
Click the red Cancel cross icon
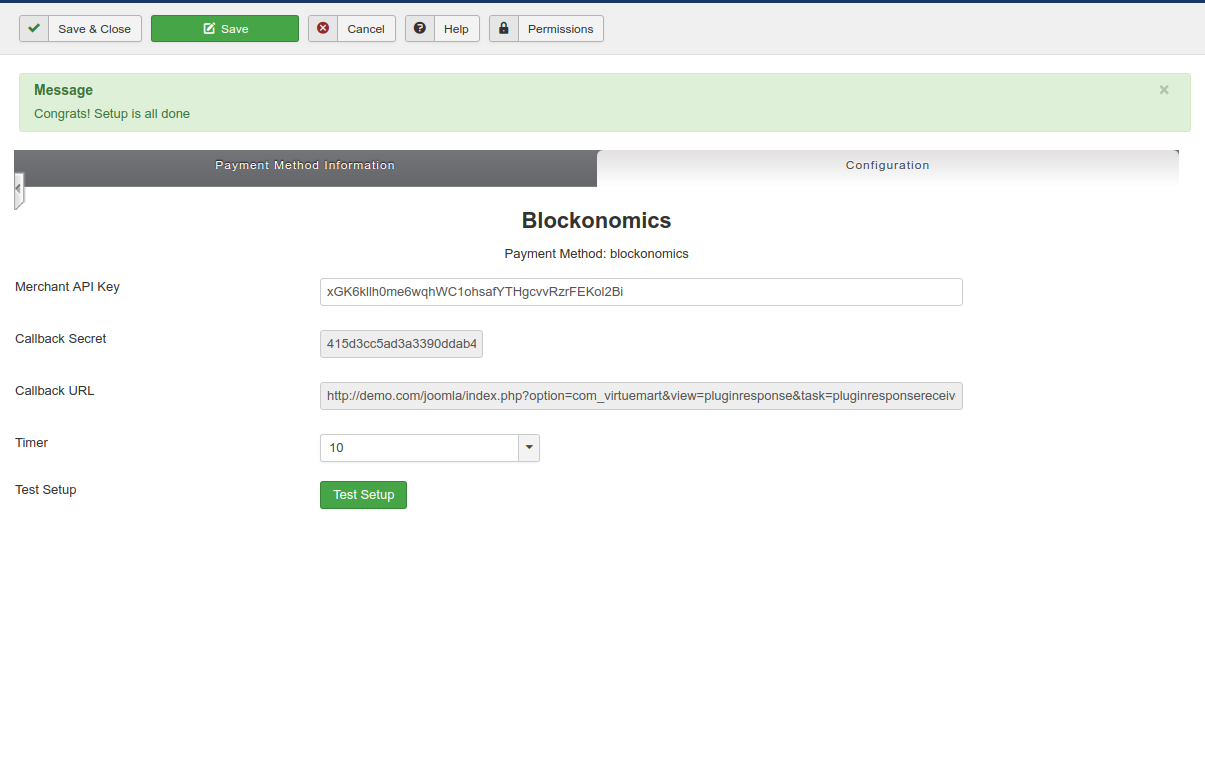click(x=323, y=29)
